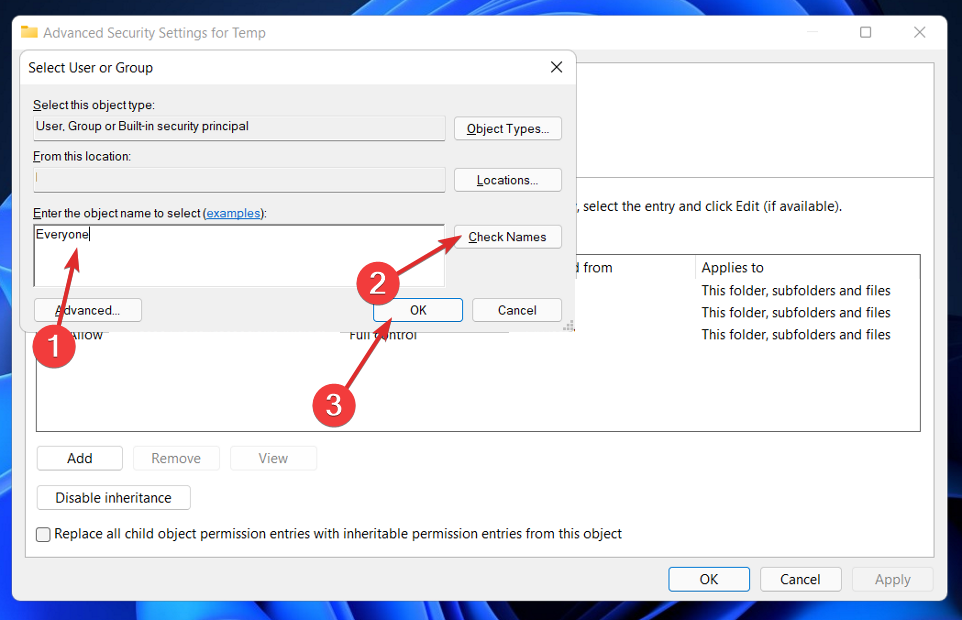The image size is (962, 620).
Task: Maximize the Advanced Security Settings window
Action: click(x=865, y=32)
